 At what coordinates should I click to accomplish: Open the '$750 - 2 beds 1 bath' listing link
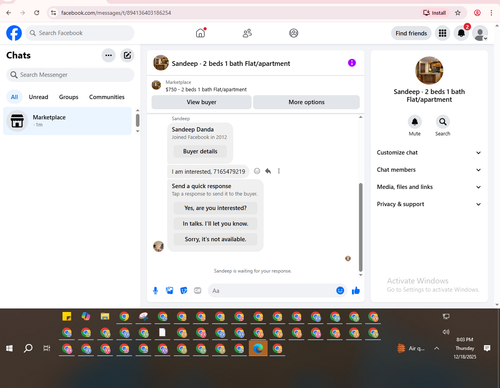(x=206, y=89)
